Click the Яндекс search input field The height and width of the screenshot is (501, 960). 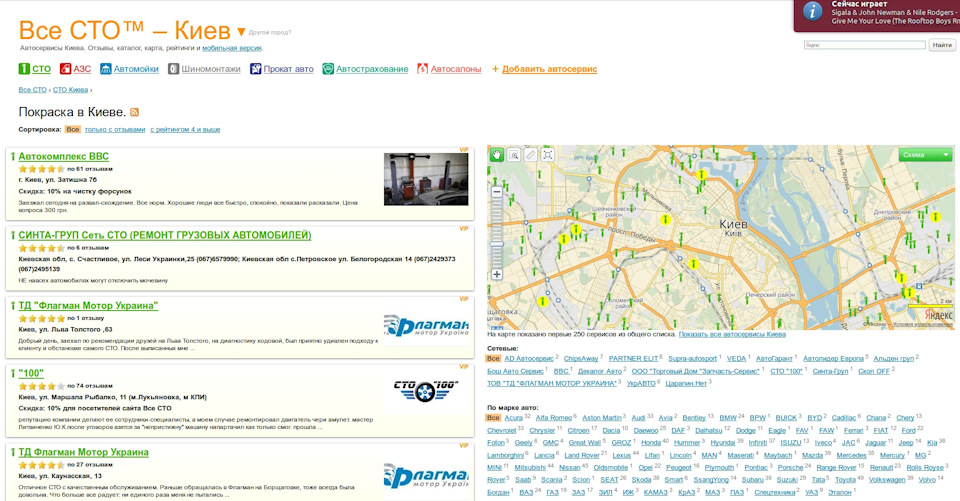point(864,45)
